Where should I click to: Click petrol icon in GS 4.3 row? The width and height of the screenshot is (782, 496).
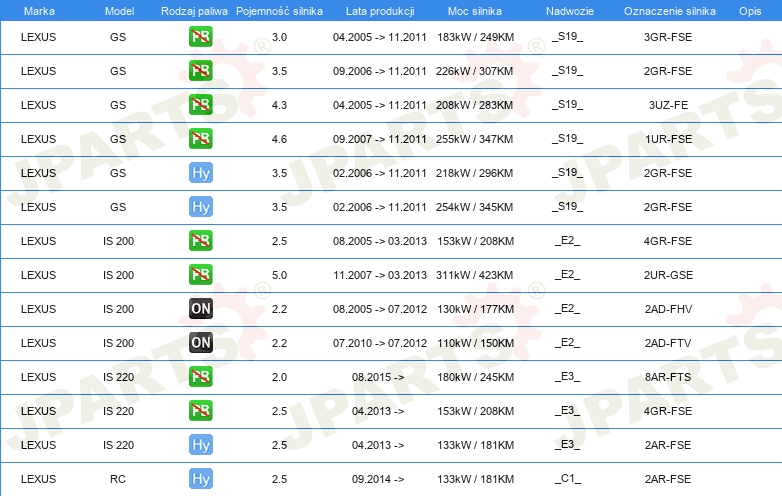click(200, 105)
